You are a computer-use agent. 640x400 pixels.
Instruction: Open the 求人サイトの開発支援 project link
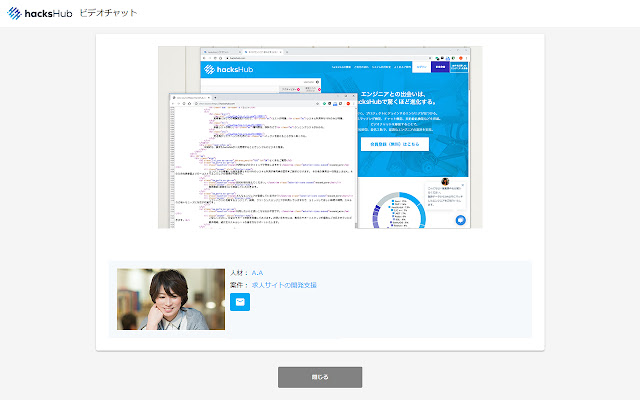pos(284,285)
